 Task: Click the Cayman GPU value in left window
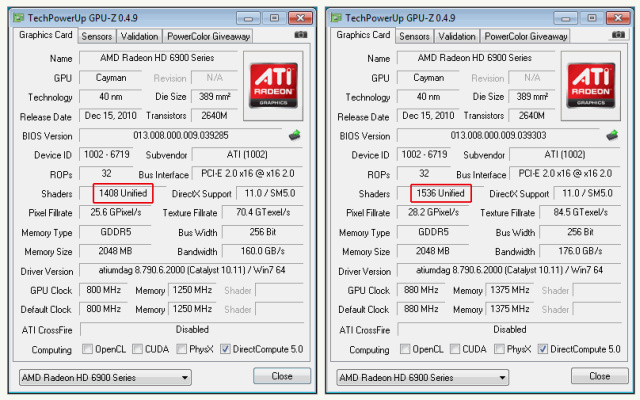111,78
